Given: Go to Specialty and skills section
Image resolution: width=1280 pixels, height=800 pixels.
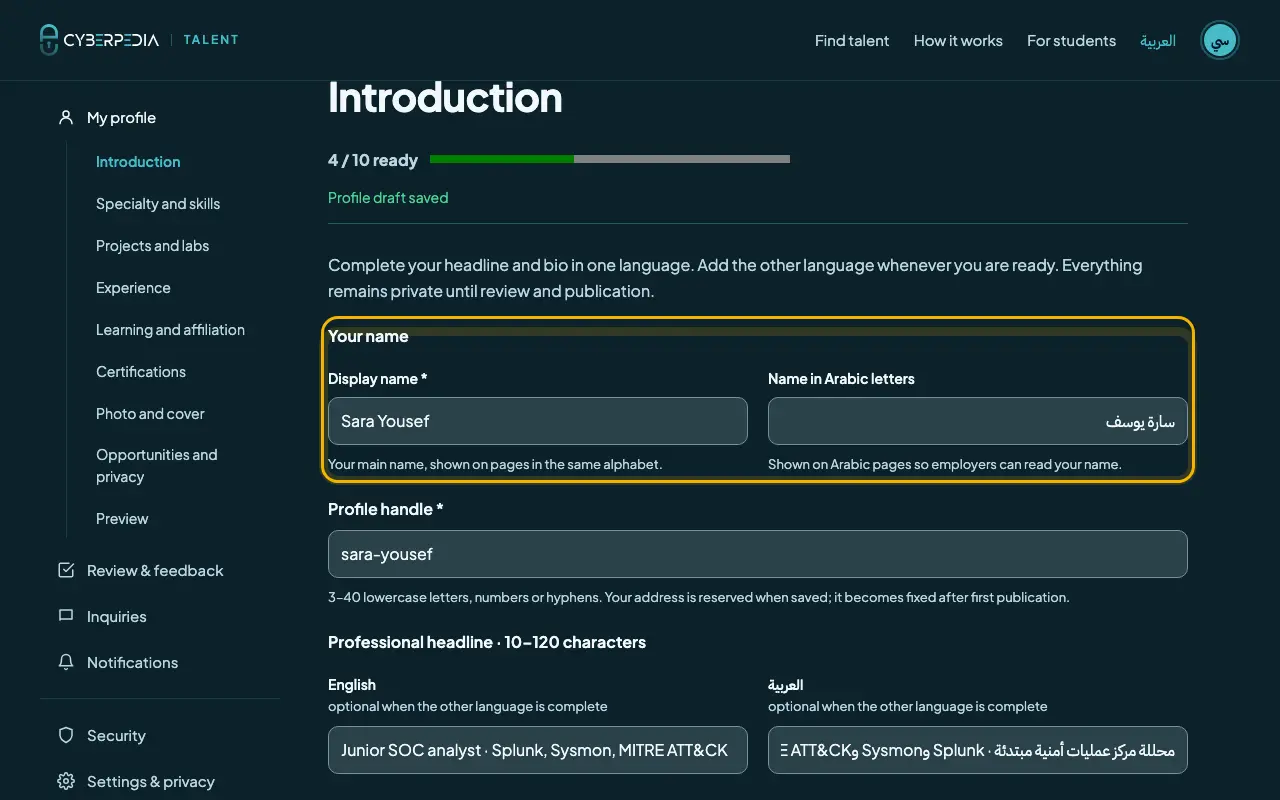Looking at the screenshot, I should coord(158,204).
